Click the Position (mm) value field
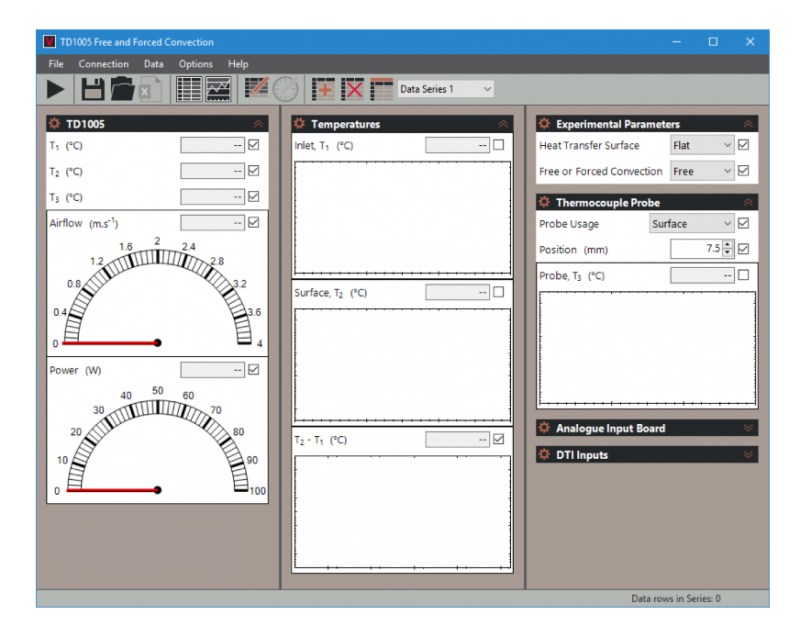Viewport: 800px width, 626px height. (x=696, y=249)
